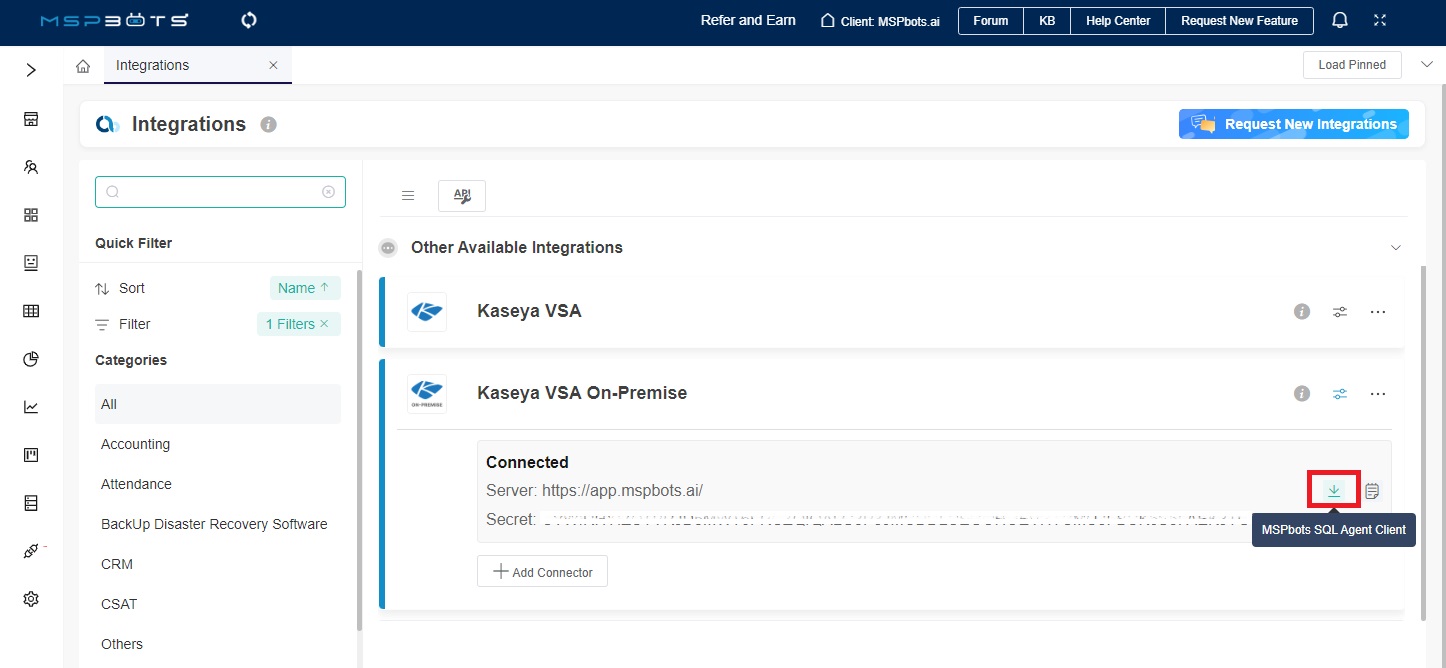Click the Kaseya VSA logo
The image size is (1446, 668).
427,312
